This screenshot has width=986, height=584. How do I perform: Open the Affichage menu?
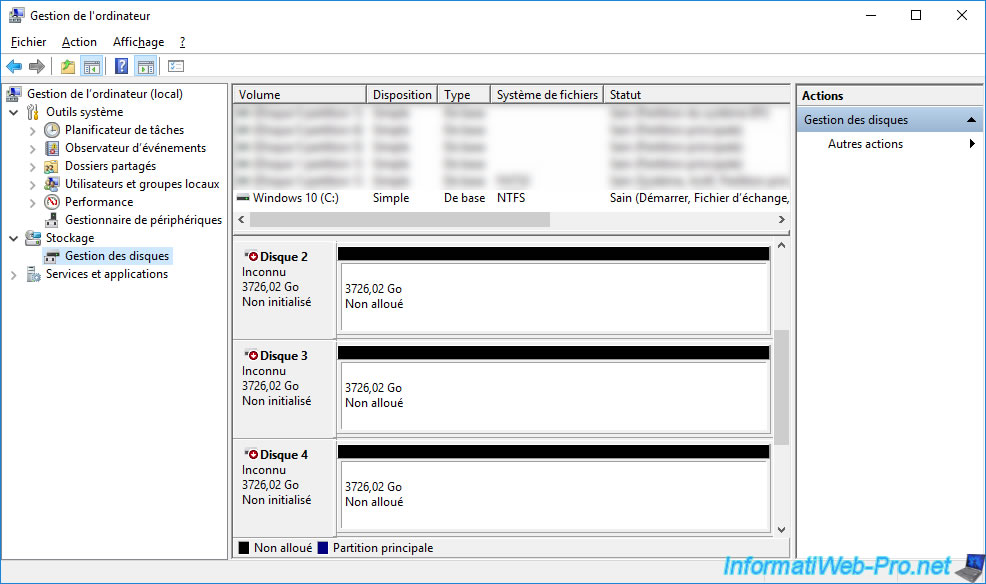point(138,42)
